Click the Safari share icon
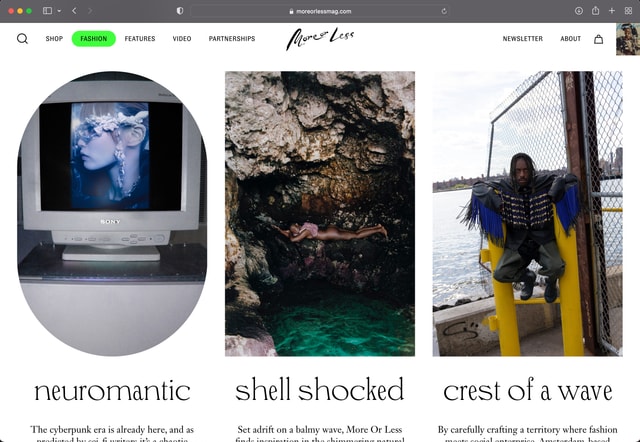The image size is (640, 442). [x=595, y=10]
